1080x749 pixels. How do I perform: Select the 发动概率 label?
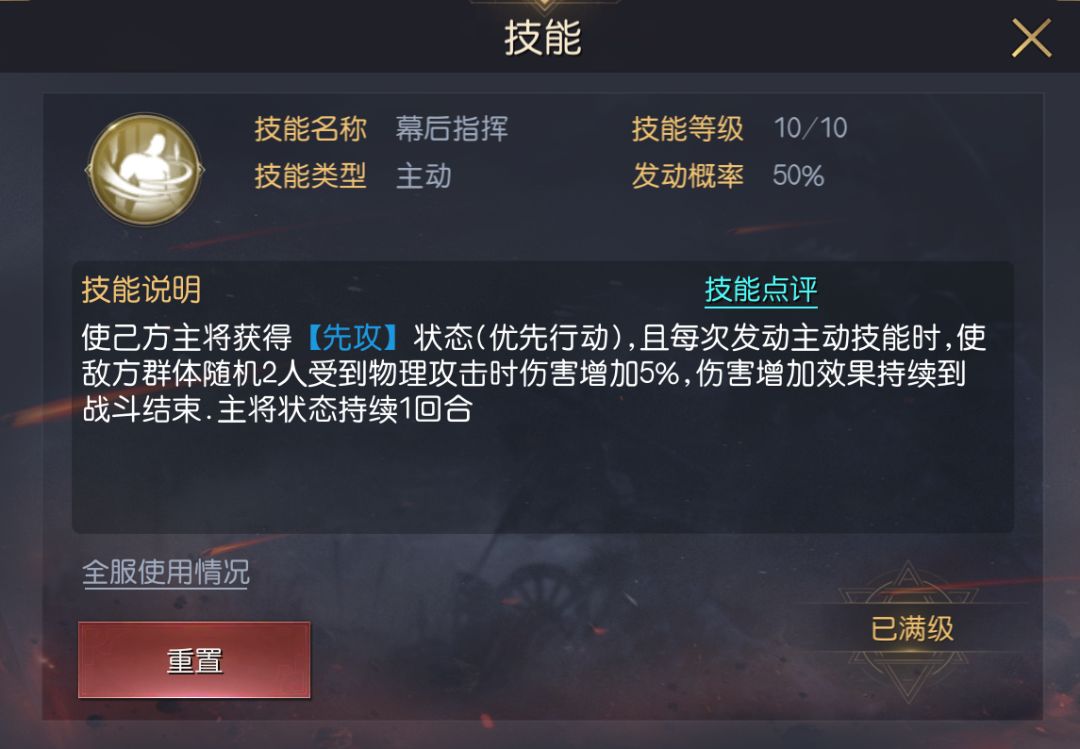(x=687, y=176)
